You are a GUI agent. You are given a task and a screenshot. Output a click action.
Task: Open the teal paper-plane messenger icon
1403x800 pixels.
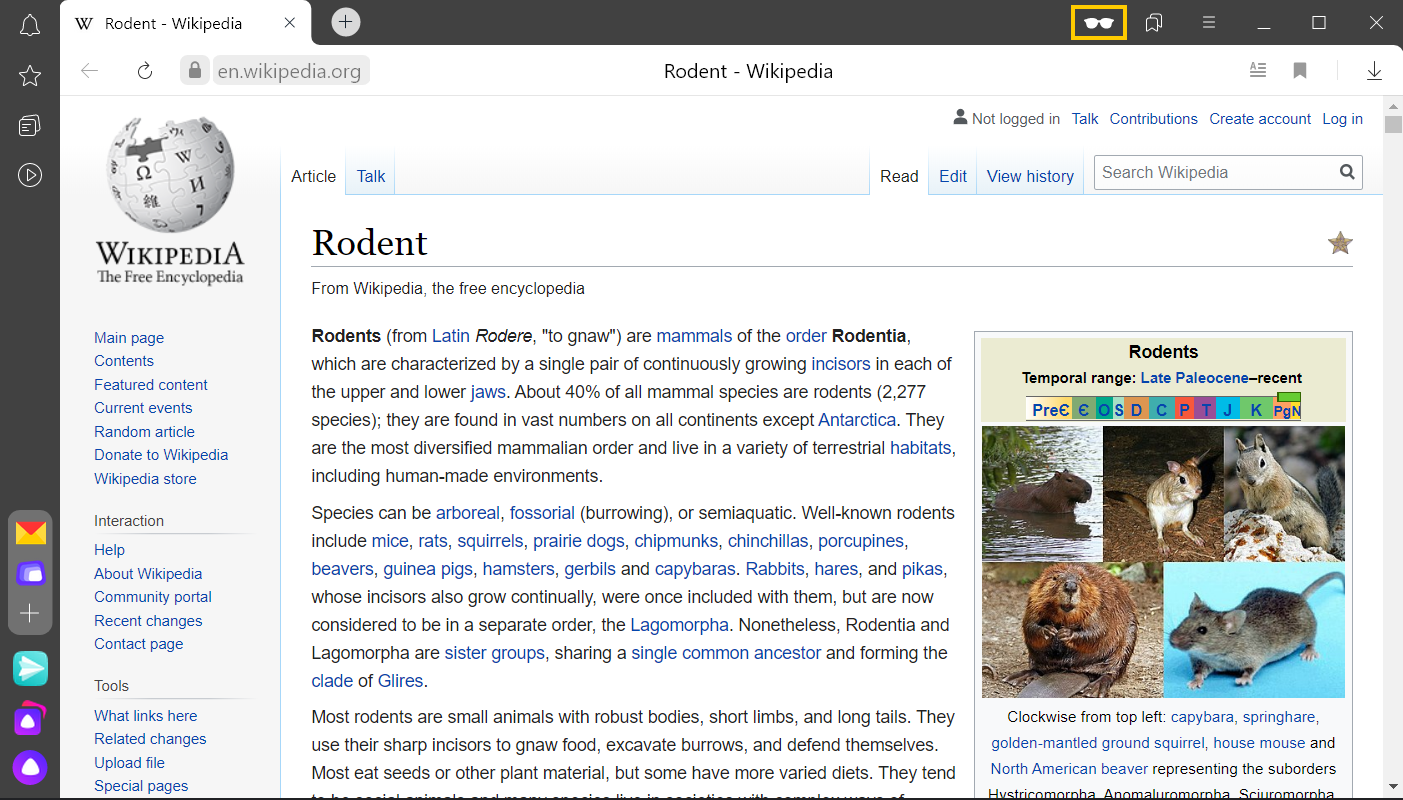pyautogui.click(x=30, y=668)
